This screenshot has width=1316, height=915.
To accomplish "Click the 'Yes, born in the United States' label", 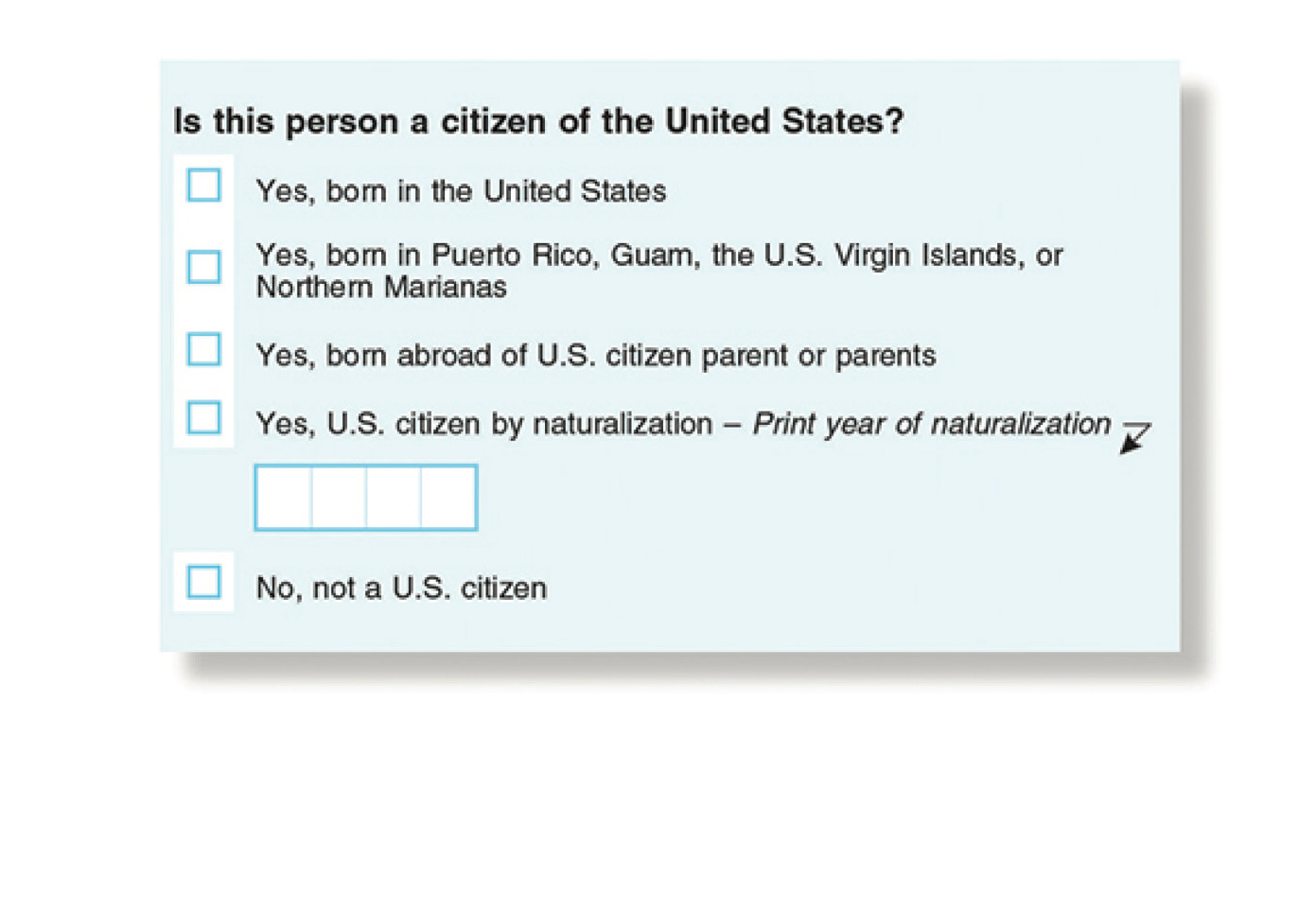I will tap(461, 191).
